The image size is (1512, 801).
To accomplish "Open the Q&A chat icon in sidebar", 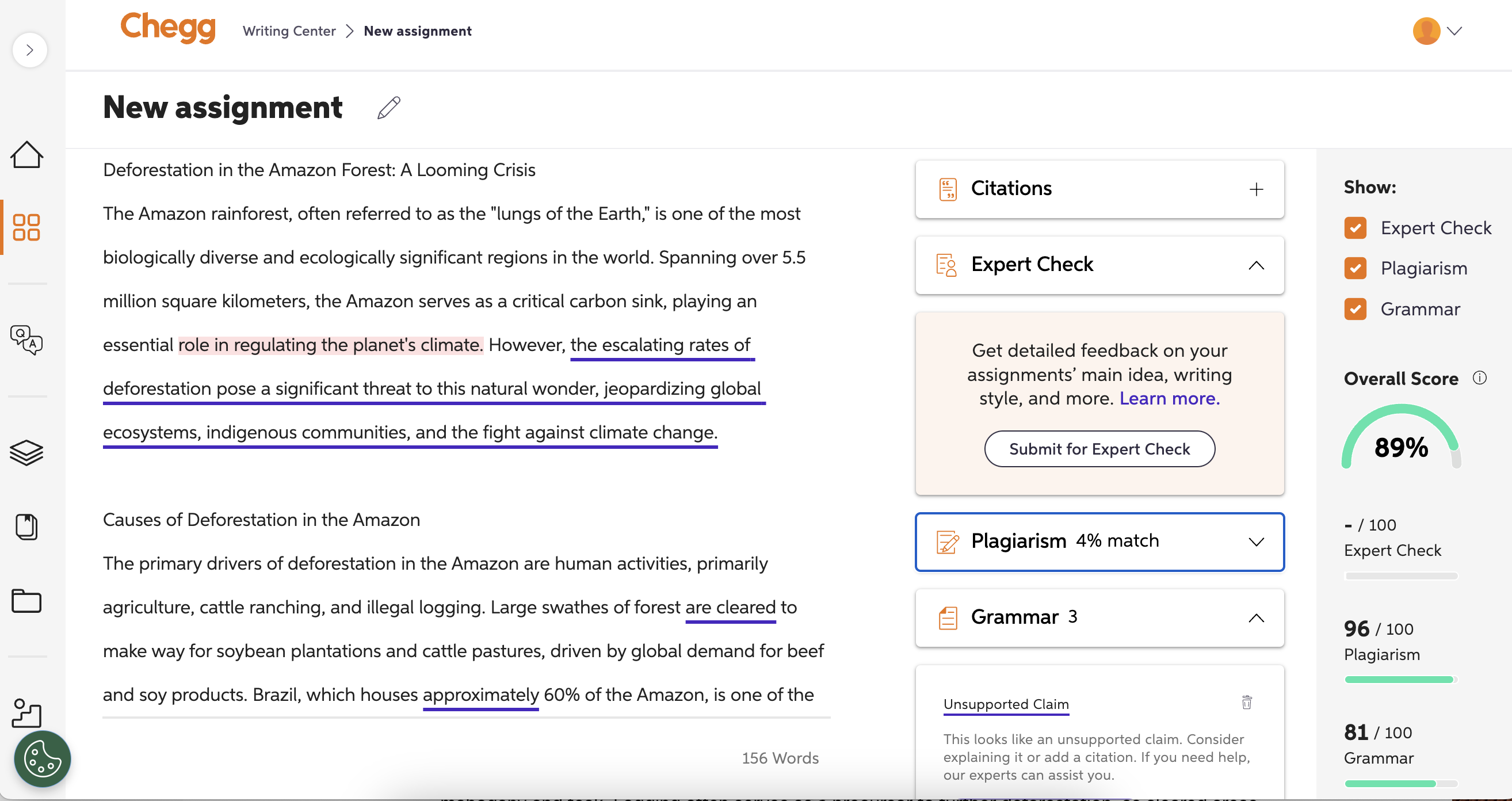I will [26, 340].
